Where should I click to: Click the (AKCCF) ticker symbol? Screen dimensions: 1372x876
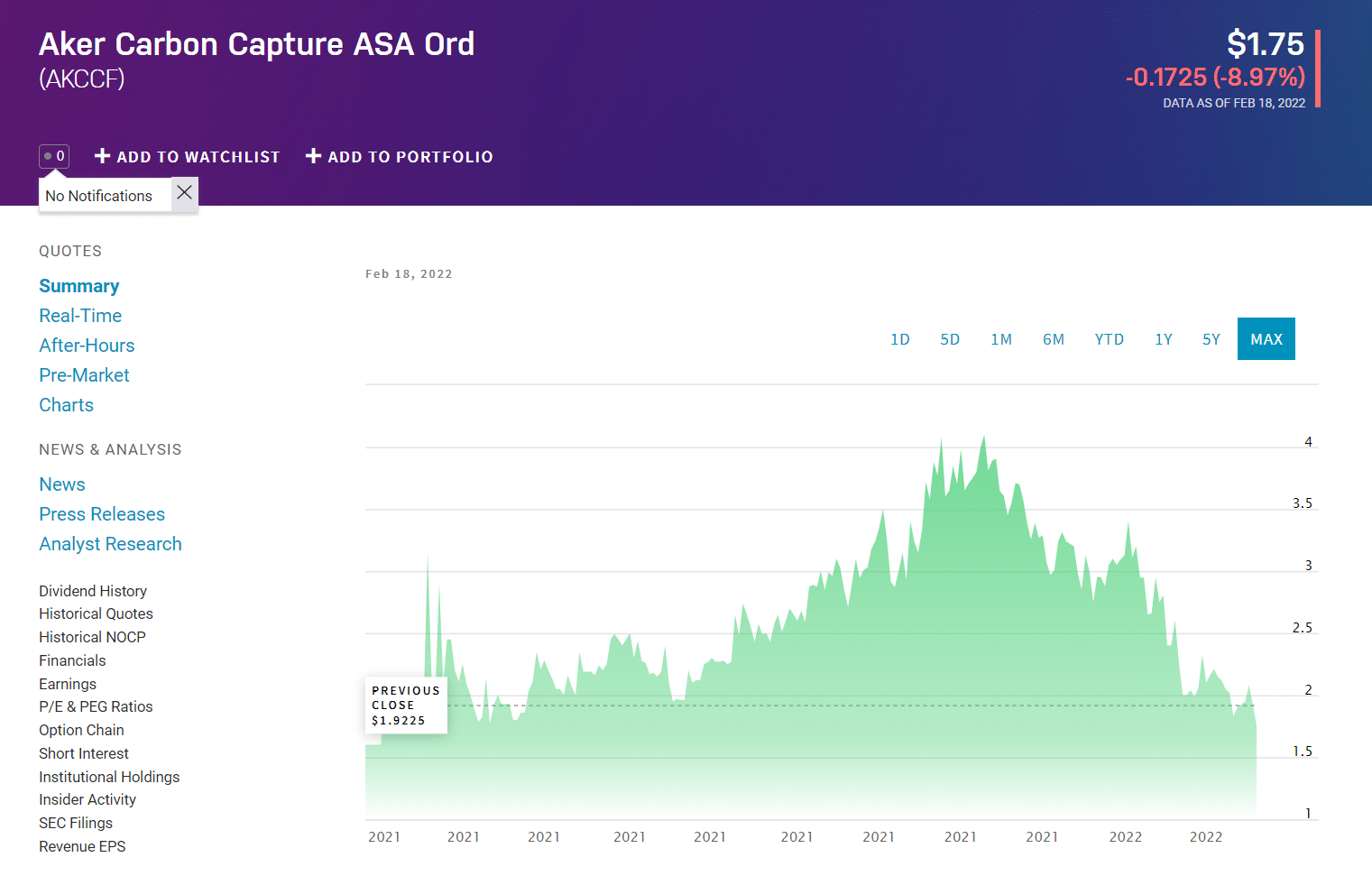point(82,79)
